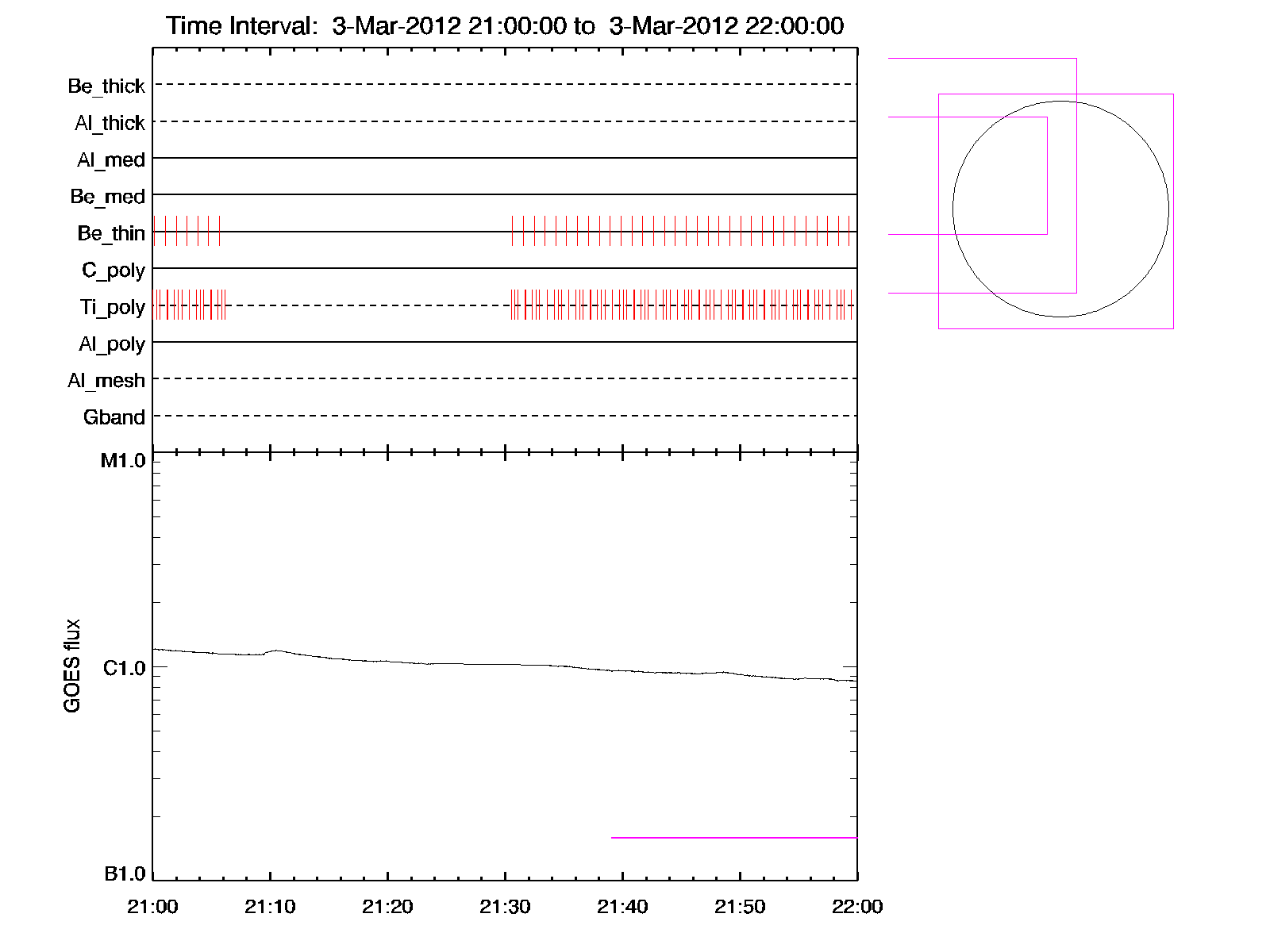
Task: Click the 21:30 time axis label
Action: click(x=505, y=907)
